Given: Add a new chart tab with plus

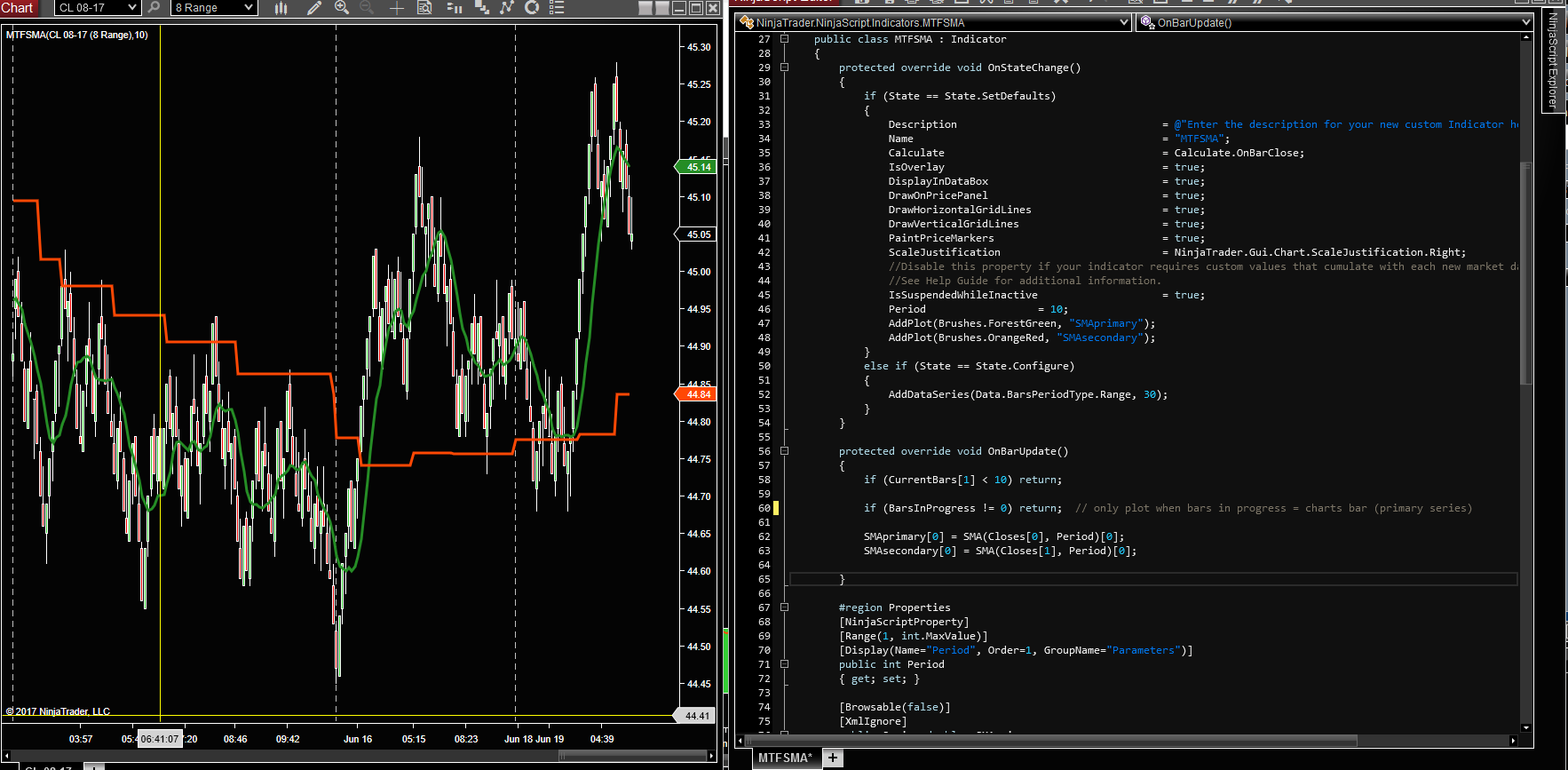Looking at the screenshot, I should (95, 766).
